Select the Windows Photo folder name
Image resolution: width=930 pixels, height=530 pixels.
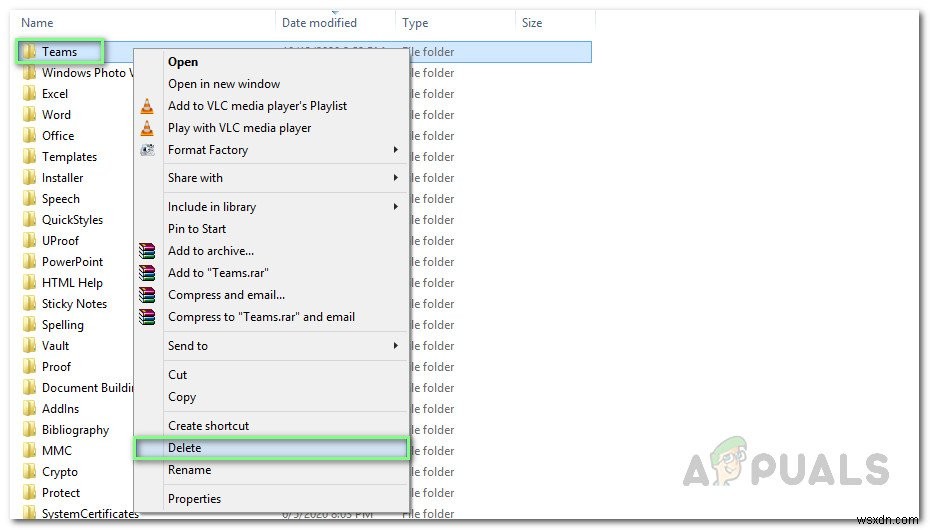pos(87,73)
